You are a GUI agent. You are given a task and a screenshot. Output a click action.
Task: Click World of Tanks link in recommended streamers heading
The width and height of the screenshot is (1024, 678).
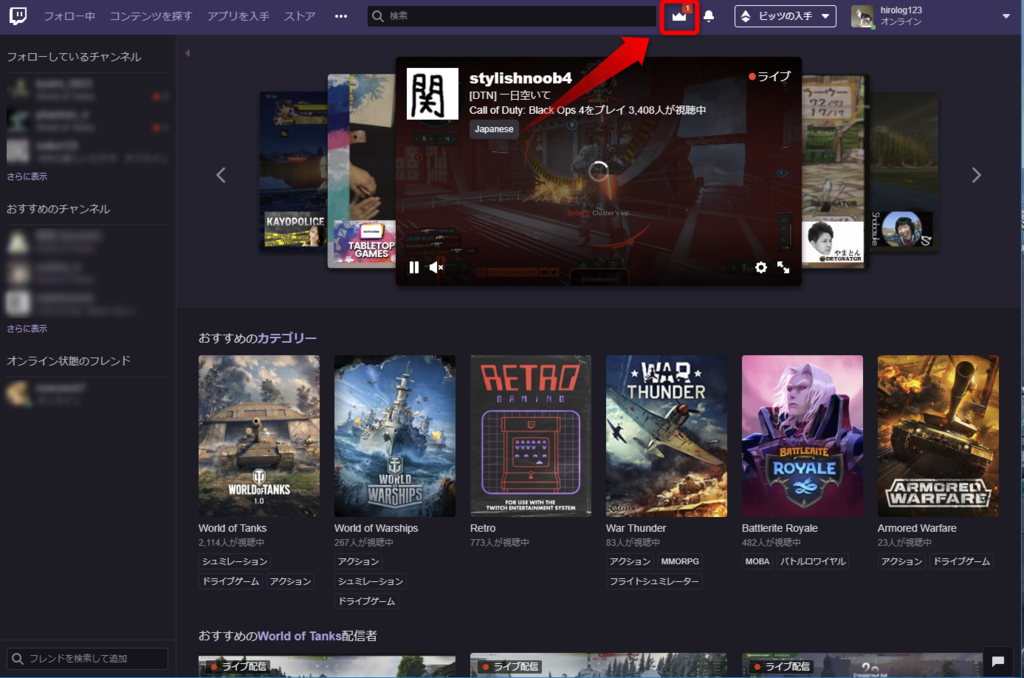(x=299, y=636)
